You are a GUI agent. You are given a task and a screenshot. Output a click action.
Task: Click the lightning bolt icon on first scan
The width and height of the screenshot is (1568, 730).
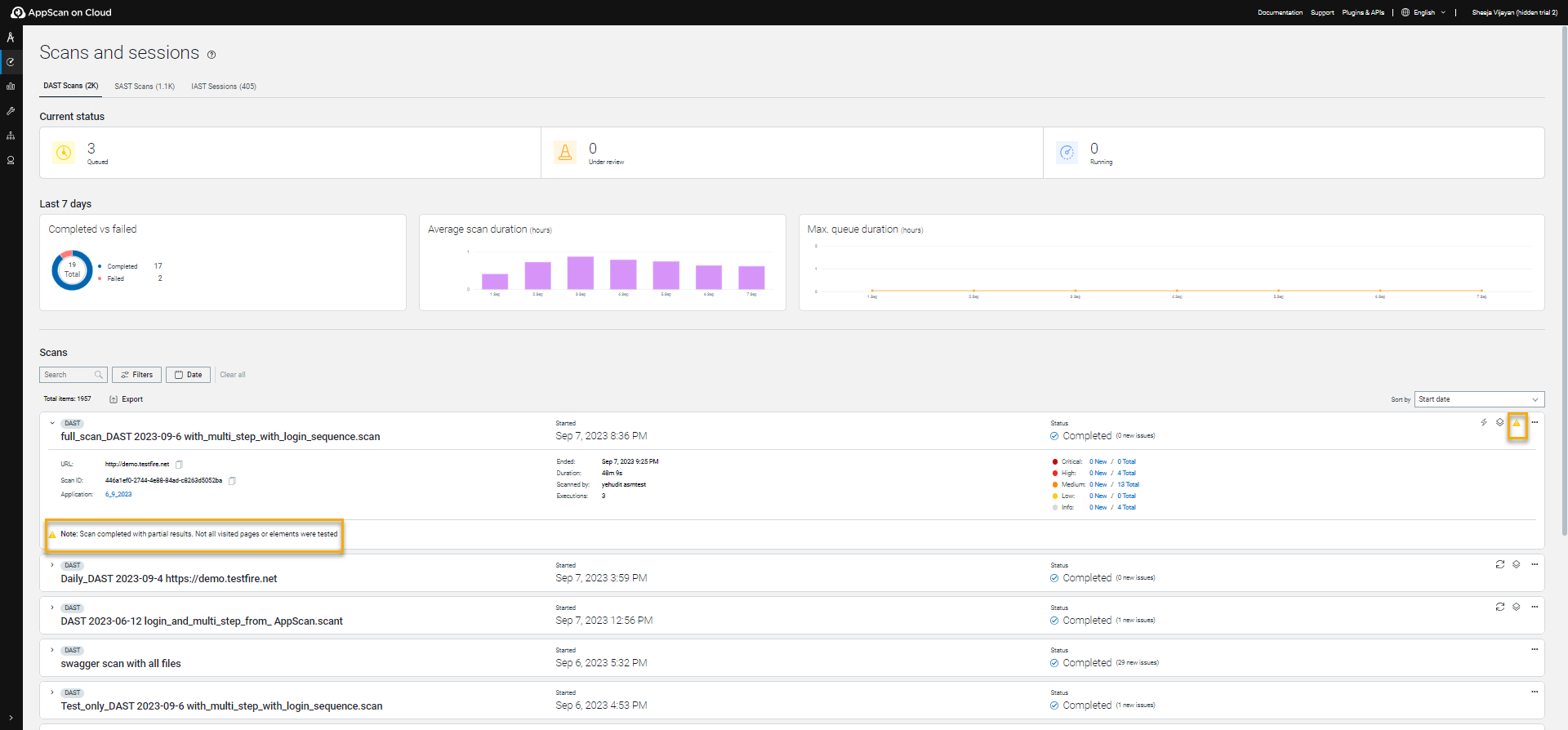[1484, 422]
